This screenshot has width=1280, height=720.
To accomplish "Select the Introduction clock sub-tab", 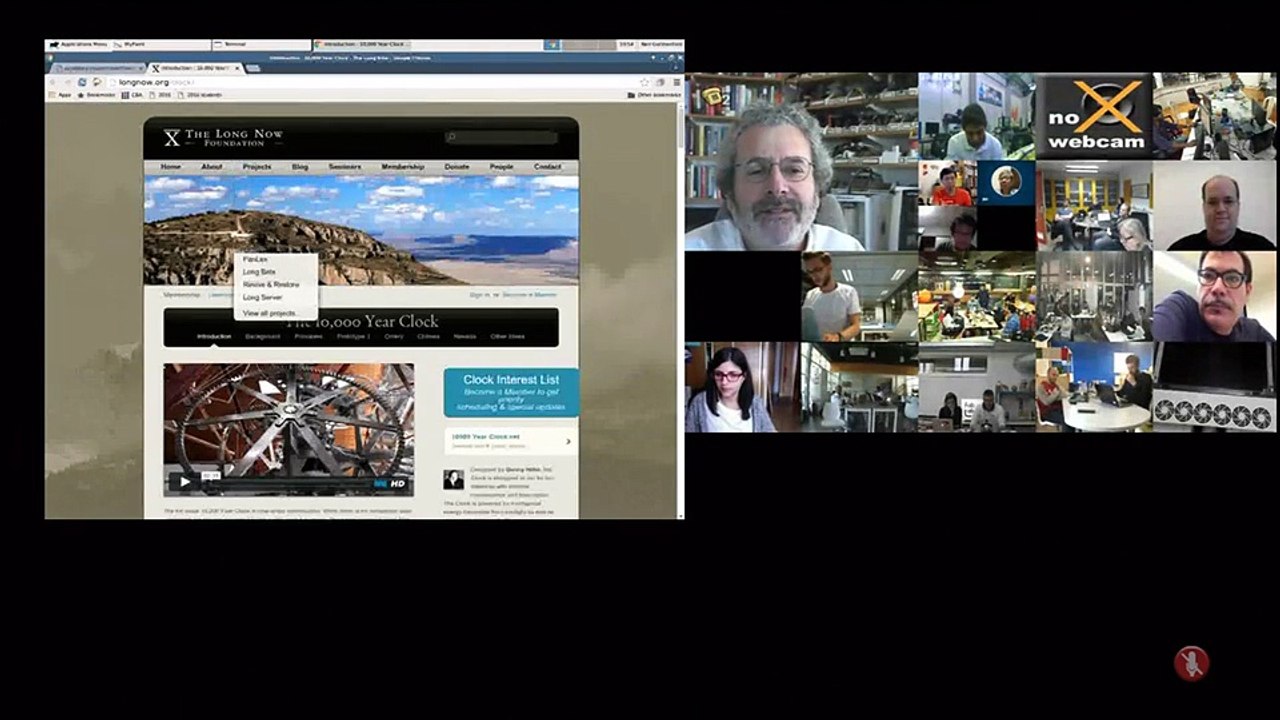I will tap(214, 337).
